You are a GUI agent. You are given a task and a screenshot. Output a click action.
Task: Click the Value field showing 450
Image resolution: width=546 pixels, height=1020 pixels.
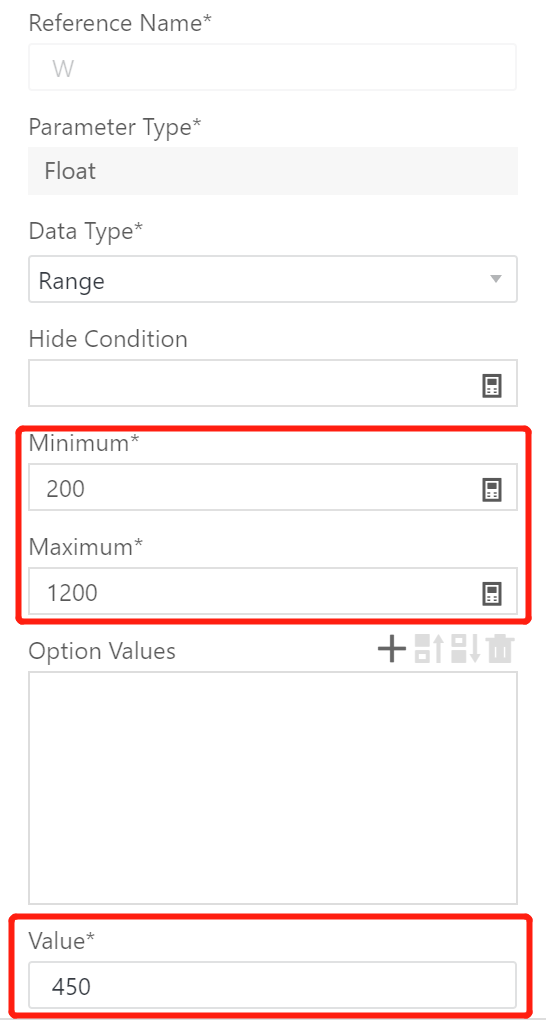tap(273, 986)
